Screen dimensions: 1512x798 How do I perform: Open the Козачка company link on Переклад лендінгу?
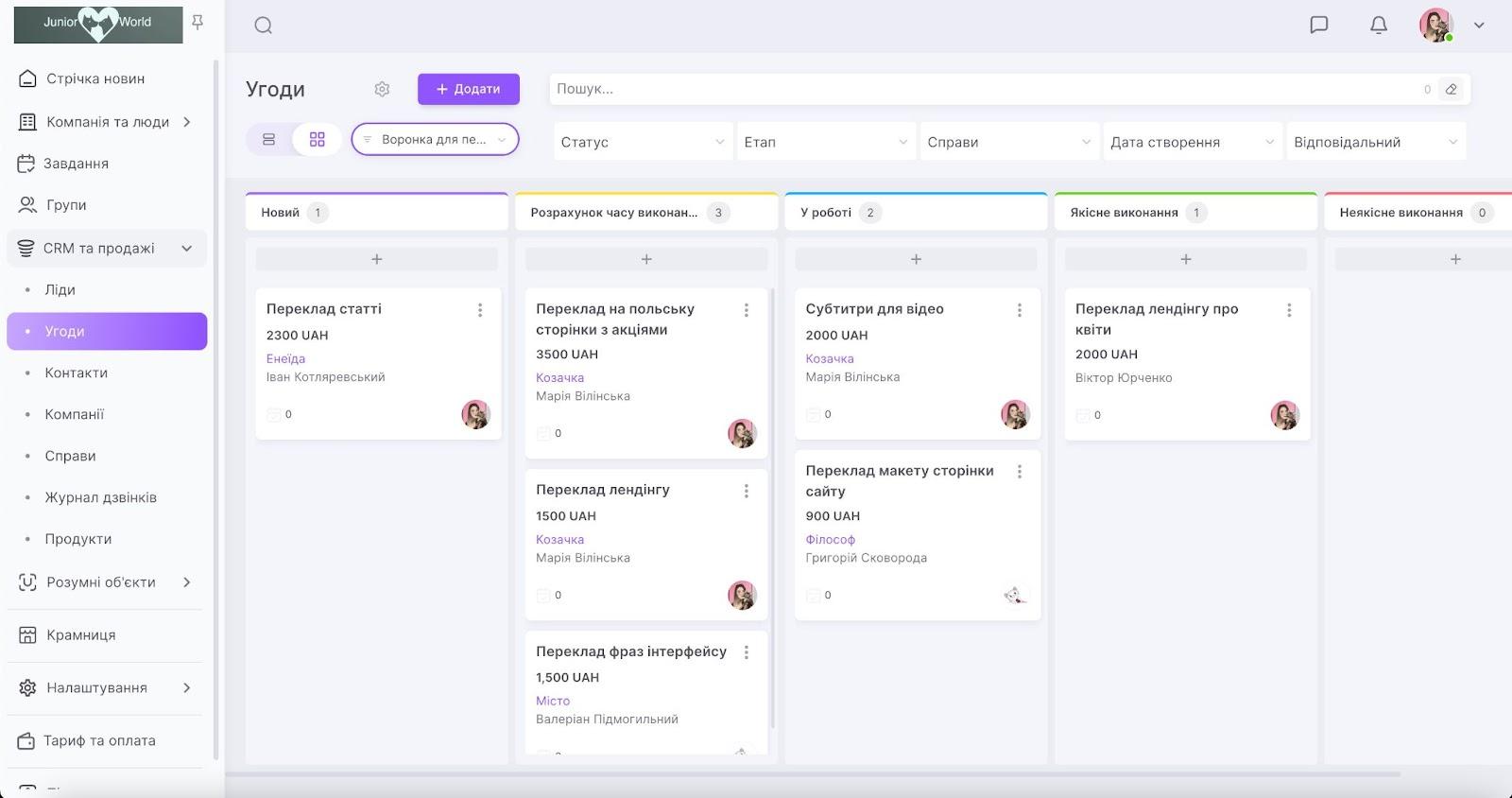tap(559, 540)
